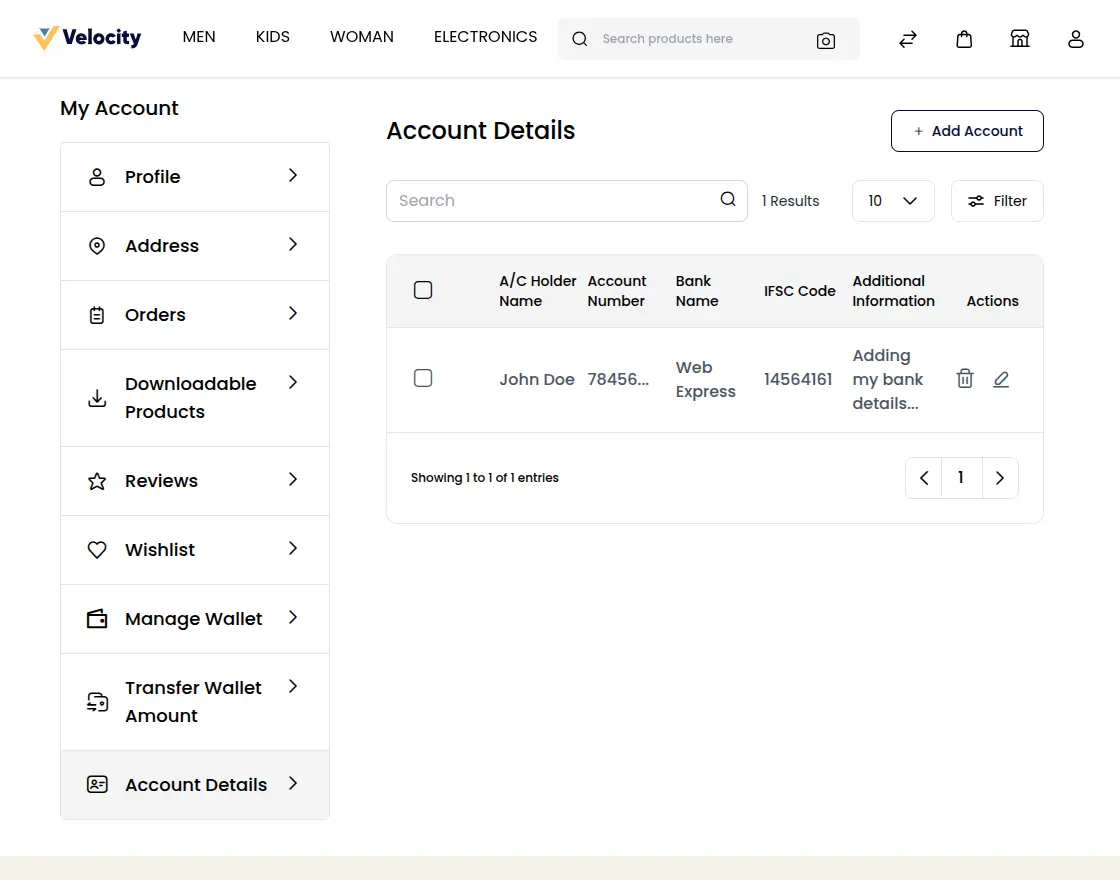Screen dimensions: 1120x880
Task: Open the compare arrows icon
Action: click(907, 38)
